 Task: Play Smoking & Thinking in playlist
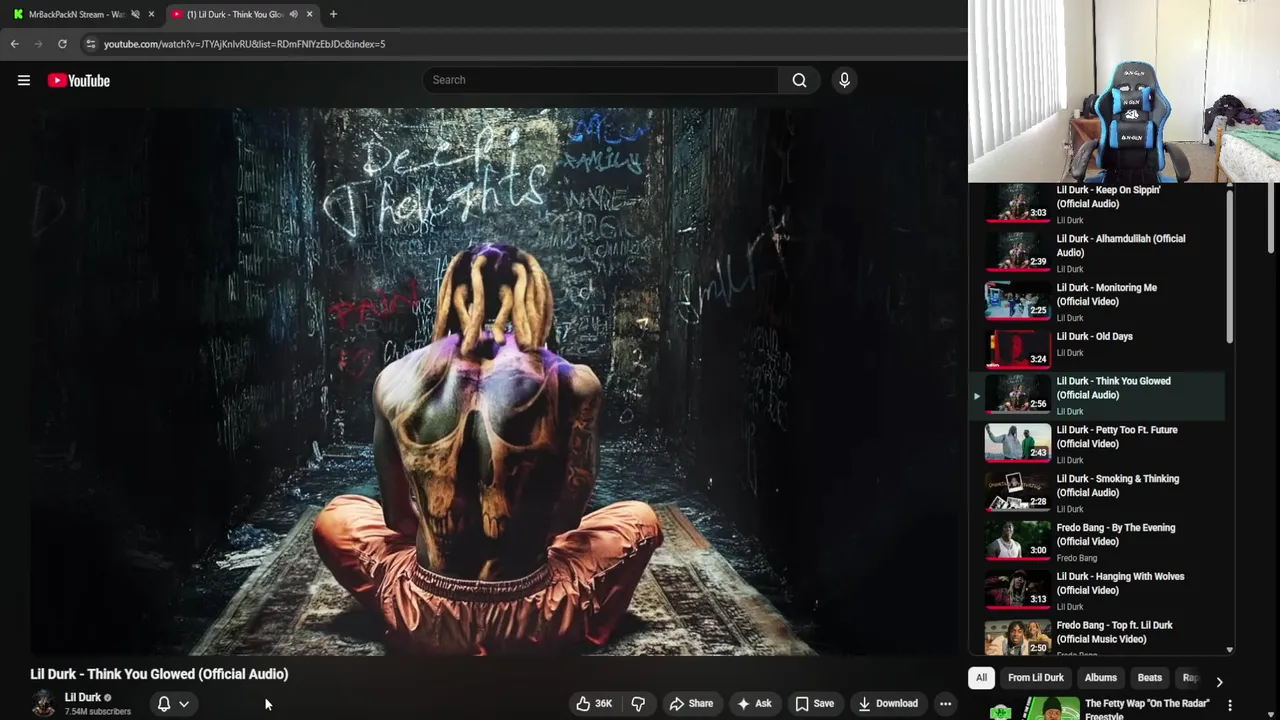[1098, 493]
